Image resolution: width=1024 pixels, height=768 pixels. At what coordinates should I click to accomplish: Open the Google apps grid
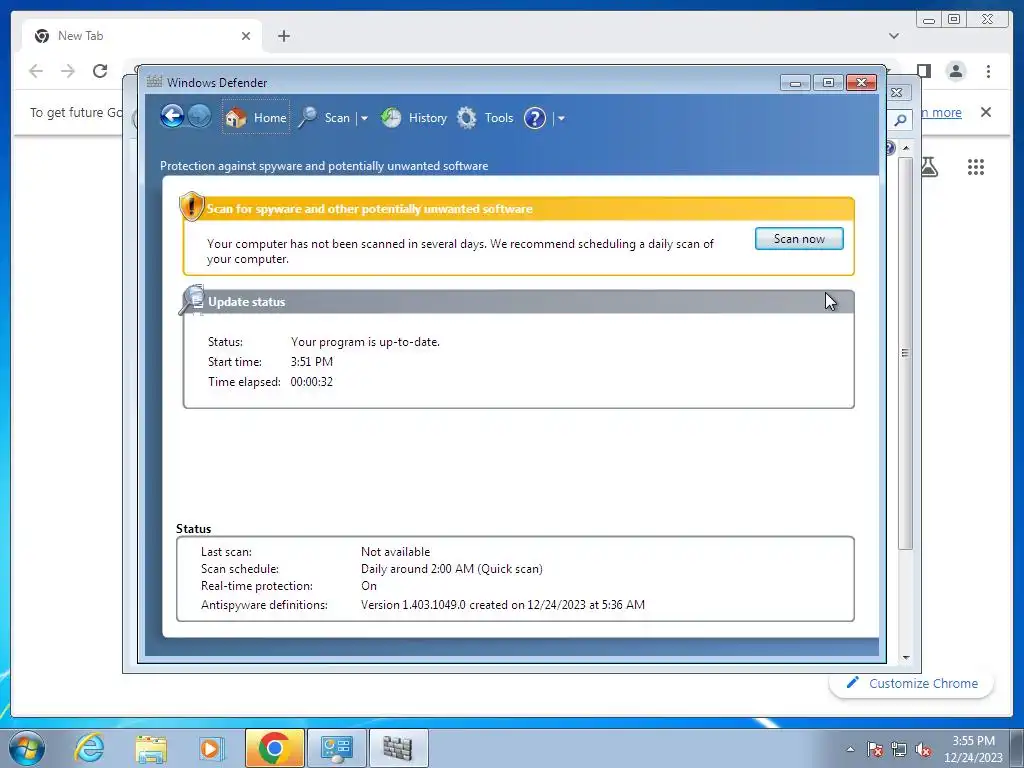[x=975, y=167]
